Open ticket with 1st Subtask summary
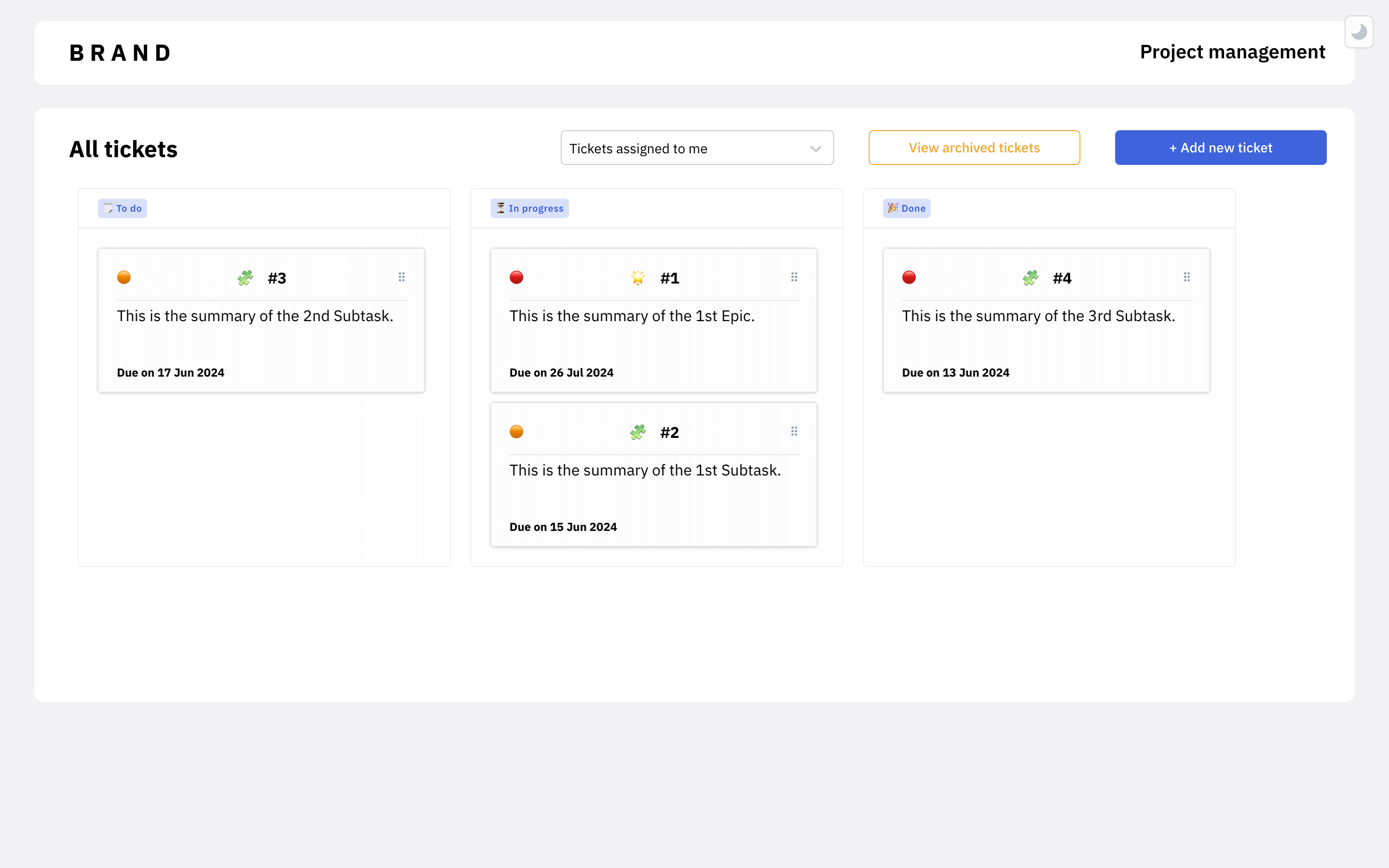 click(x=644, y=471)
